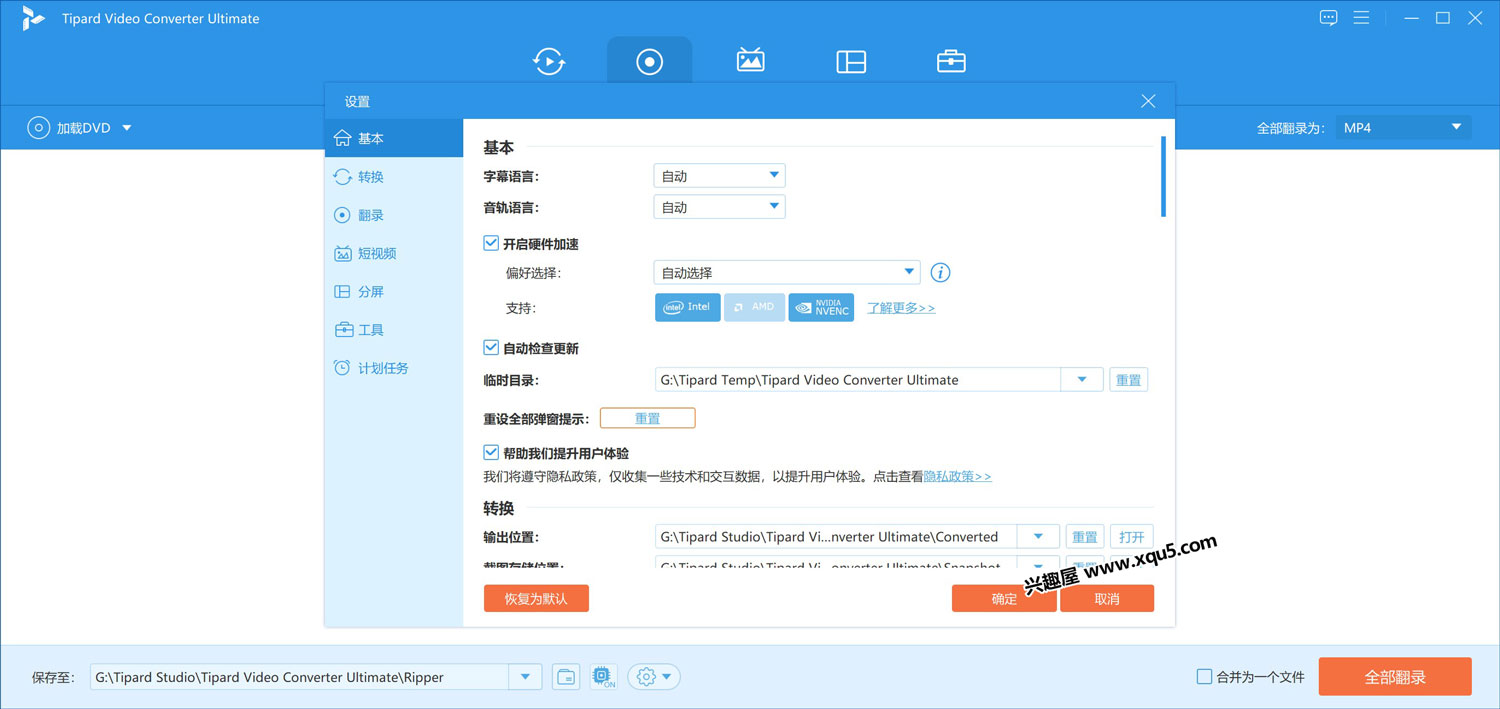Click the 输出位置 path field

coord(836,537)
